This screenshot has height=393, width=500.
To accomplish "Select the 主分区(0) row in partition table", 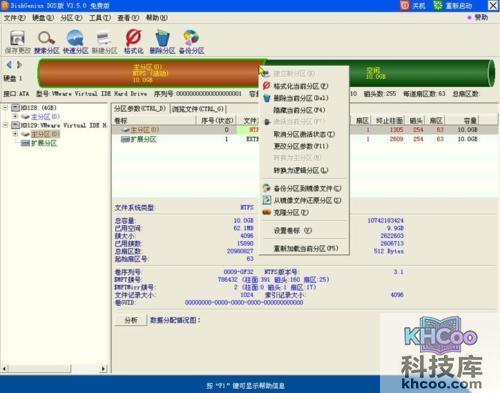I will [305, 130].
